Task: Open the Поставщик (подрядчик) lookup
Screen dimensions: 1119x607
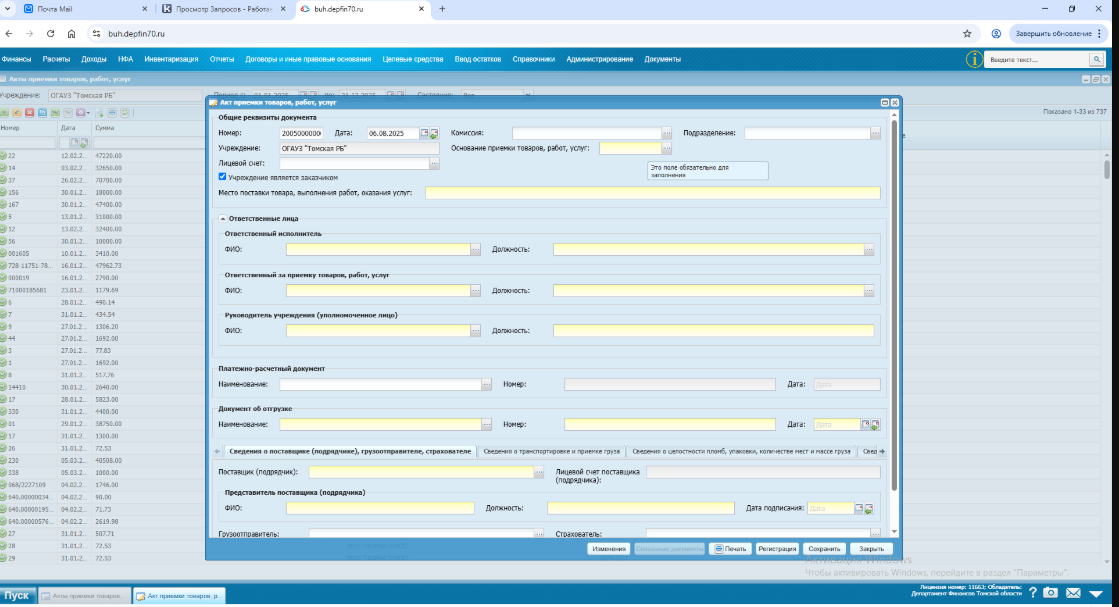Action: [539, 472]
